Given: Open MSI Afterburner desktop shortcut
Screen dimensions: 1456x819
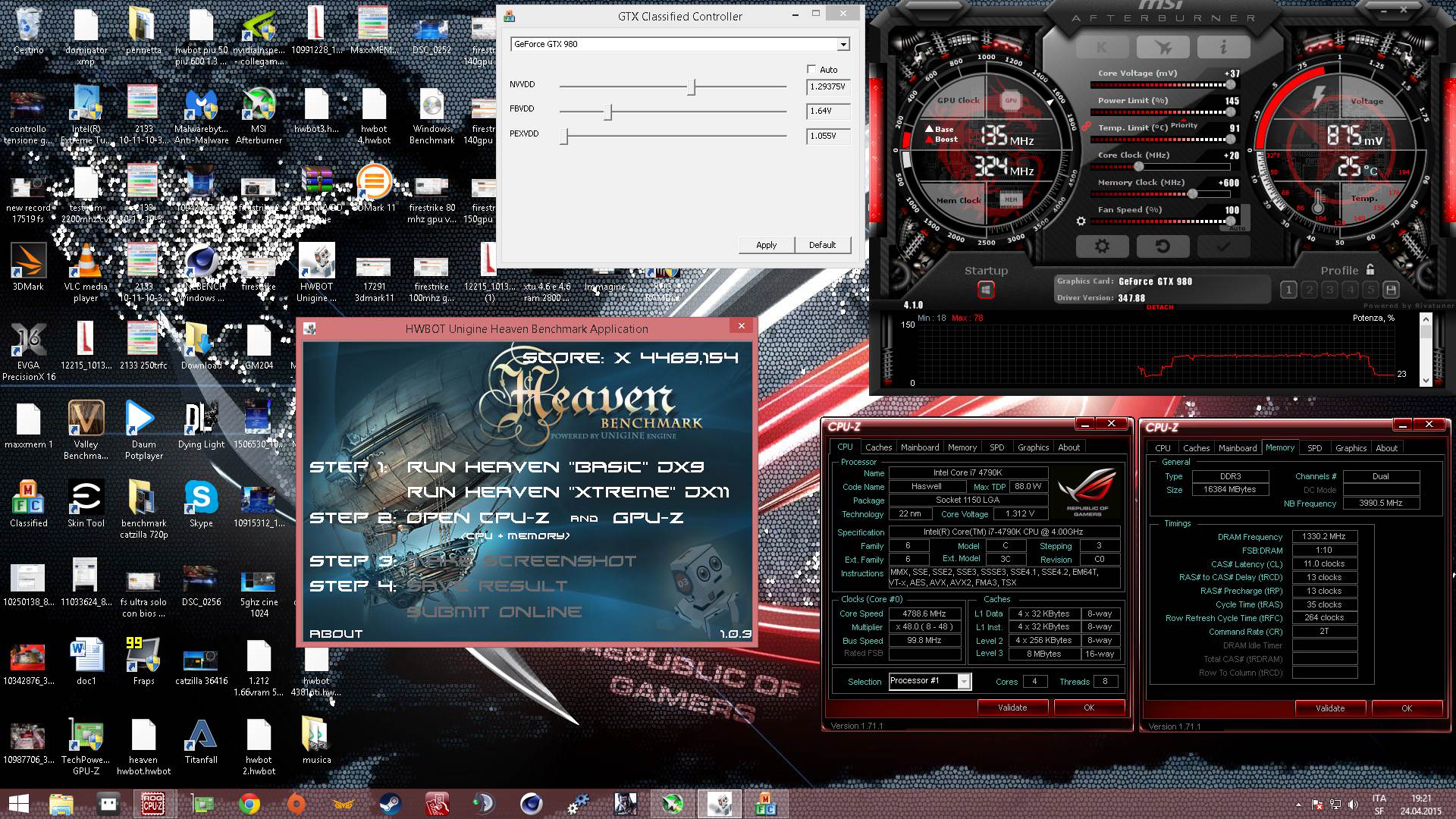Looking at the screenshot, I should coord(259,115).
